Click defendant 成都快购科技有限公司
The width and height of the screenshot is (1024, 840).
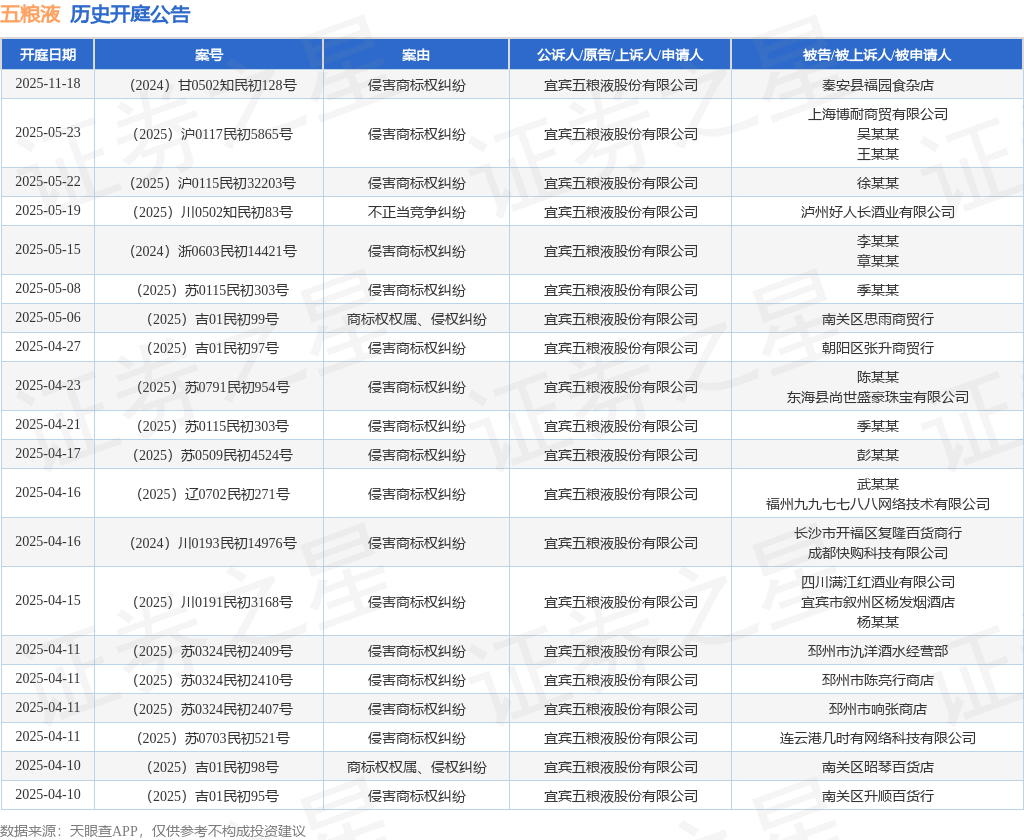(x=878, y=553)
